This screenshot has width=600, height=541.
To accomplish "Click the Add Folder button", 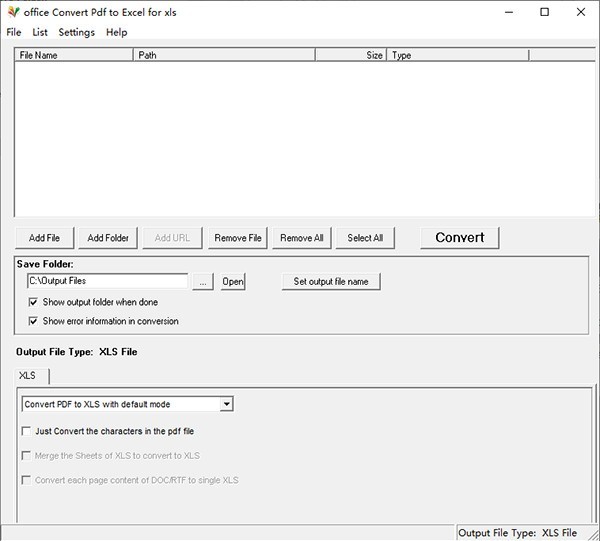I will pos(108,238).
